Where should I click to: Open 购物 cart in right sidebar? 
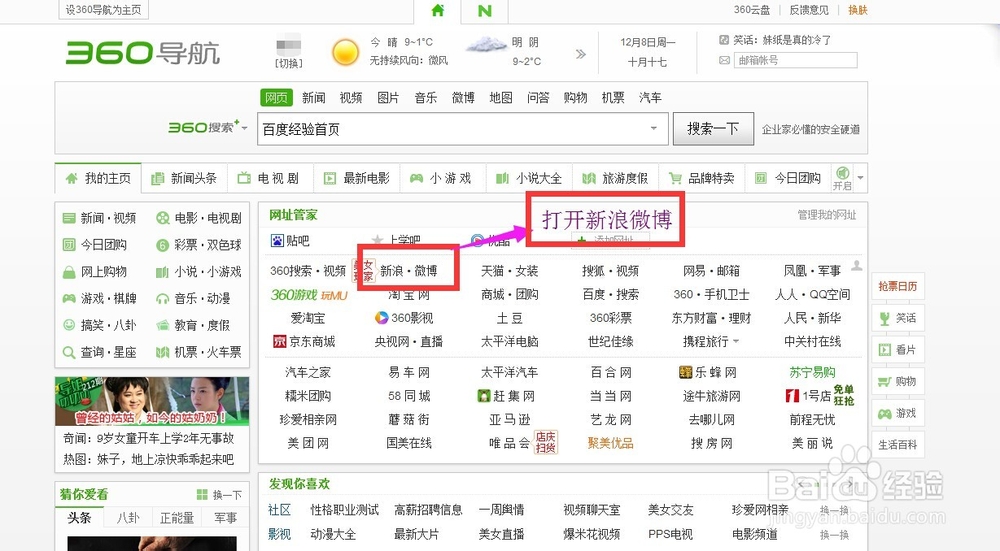[897, 381]
